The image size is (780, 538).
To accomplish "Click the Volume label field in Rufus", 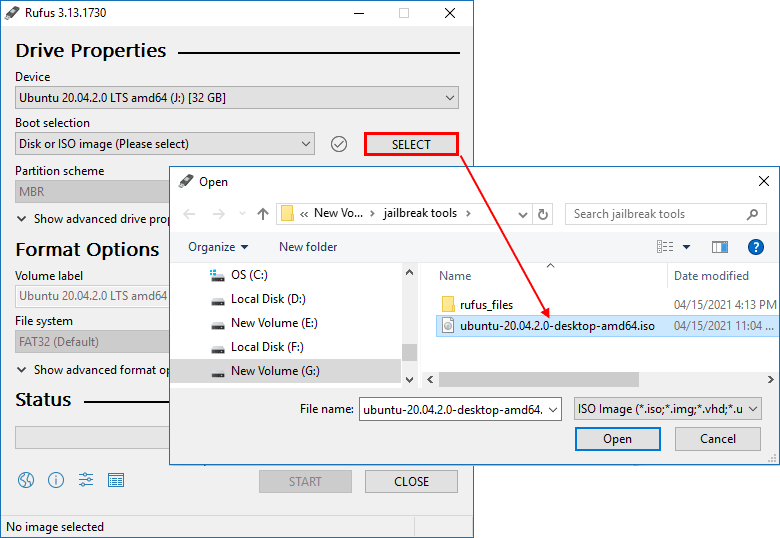I will (92, 296).
